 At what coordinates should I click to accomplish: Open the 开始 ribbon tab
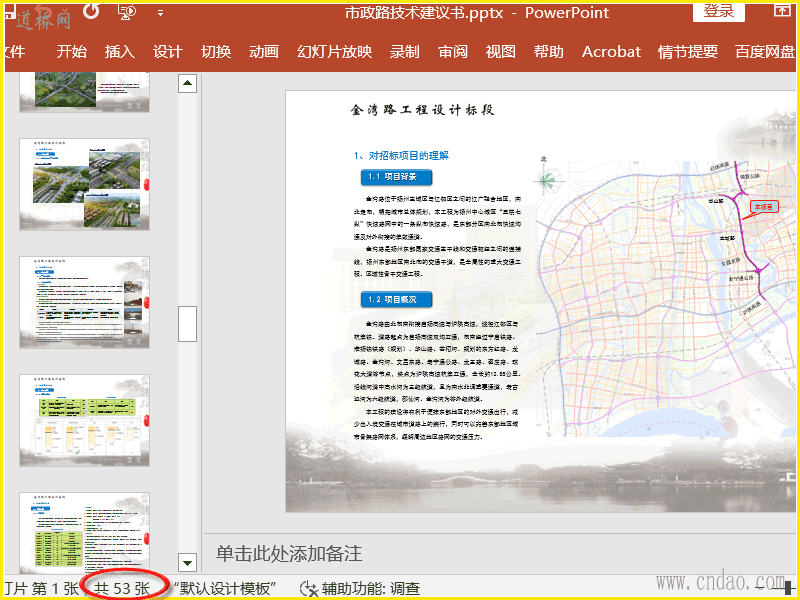click(x=72, y=52)
